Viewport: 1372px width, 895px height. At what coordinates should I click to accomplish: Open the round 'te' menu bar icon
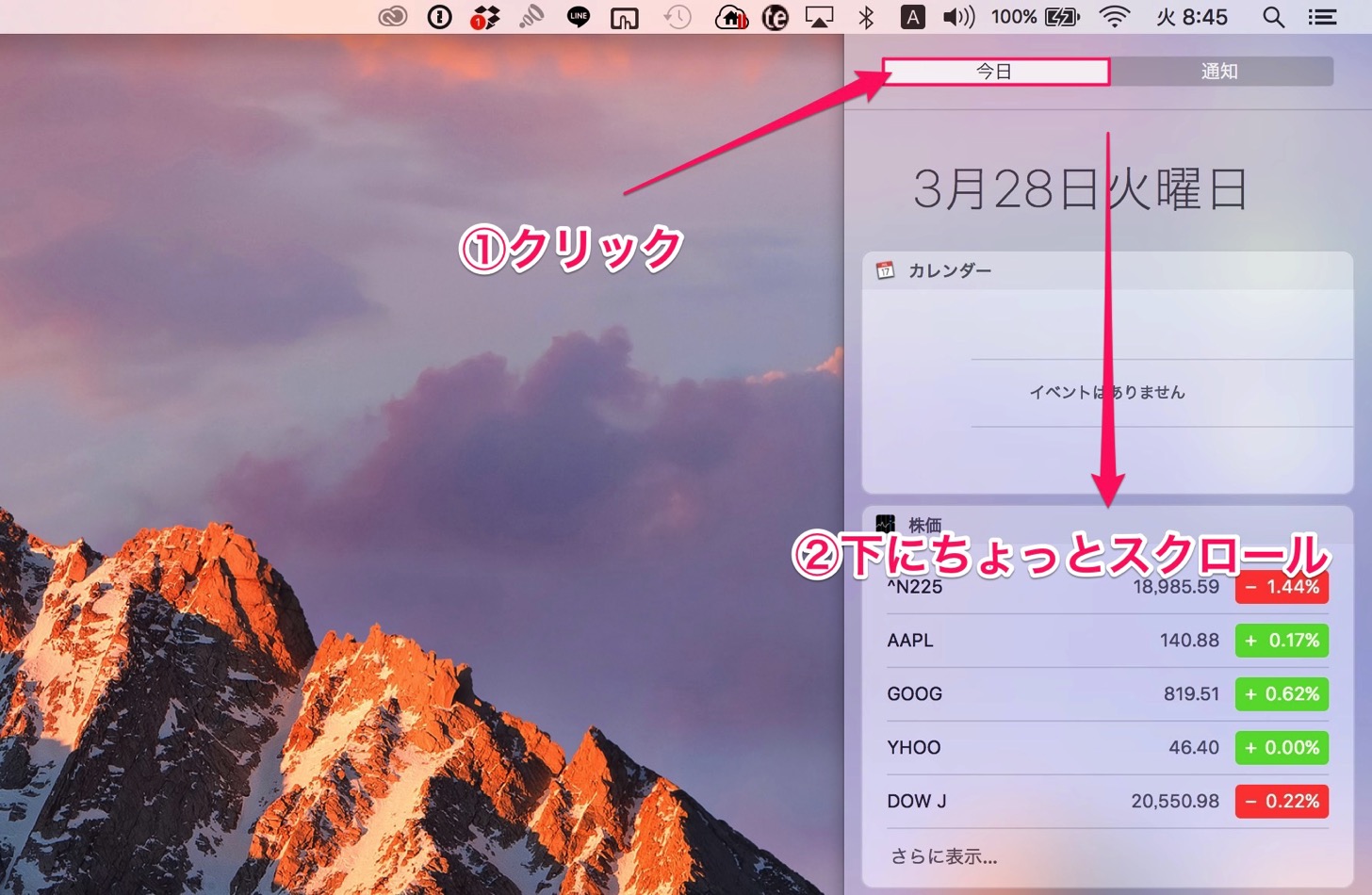(x=775, y=17)
